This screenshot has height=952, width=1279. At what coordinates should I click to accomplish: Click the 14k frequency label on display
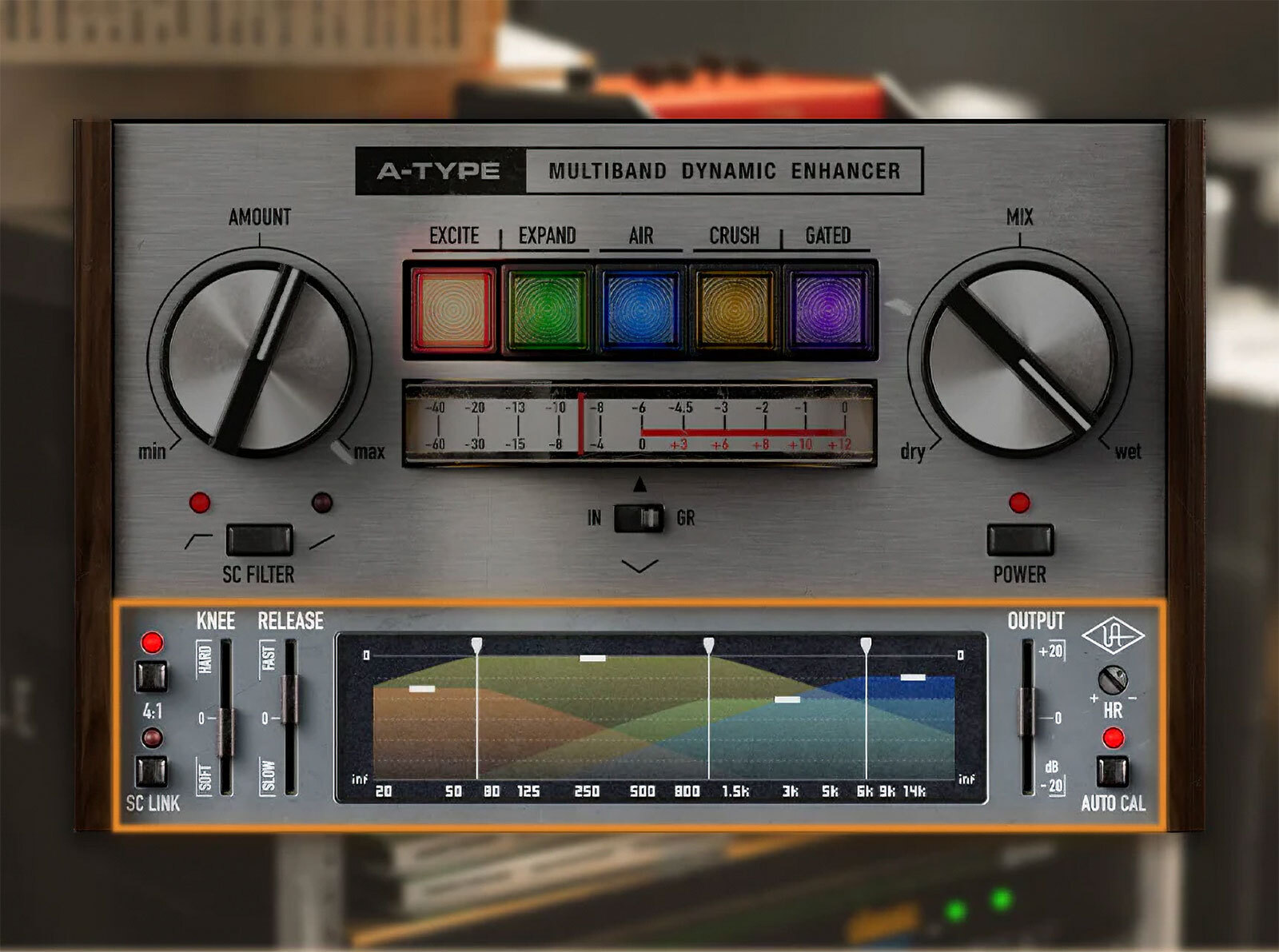pyautogui.click(x=914, y=791)
